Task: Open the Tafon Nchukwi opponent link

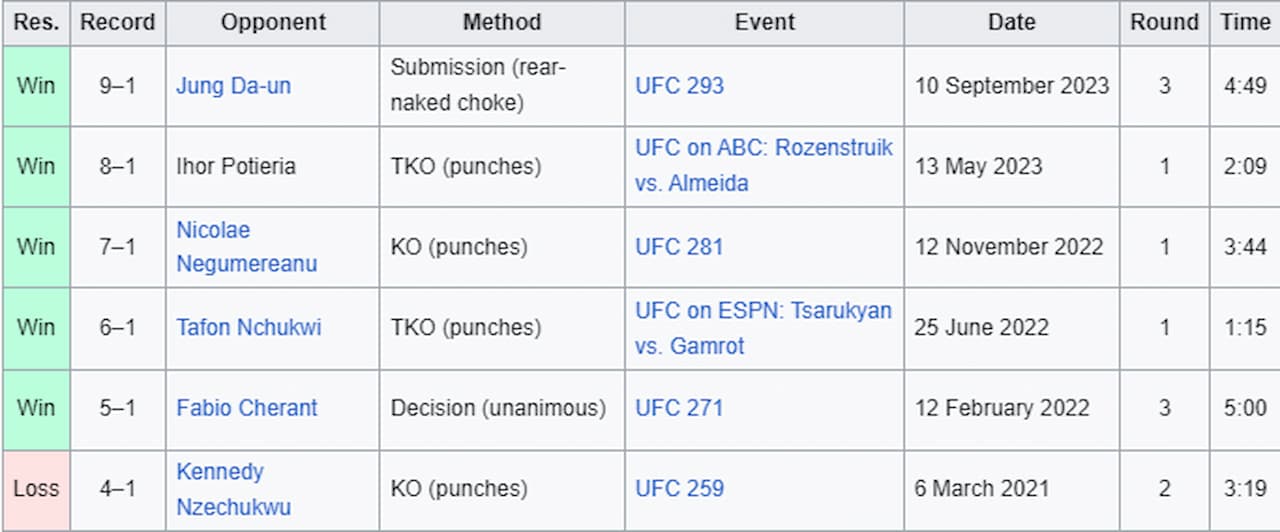Action: pos(249,327)
